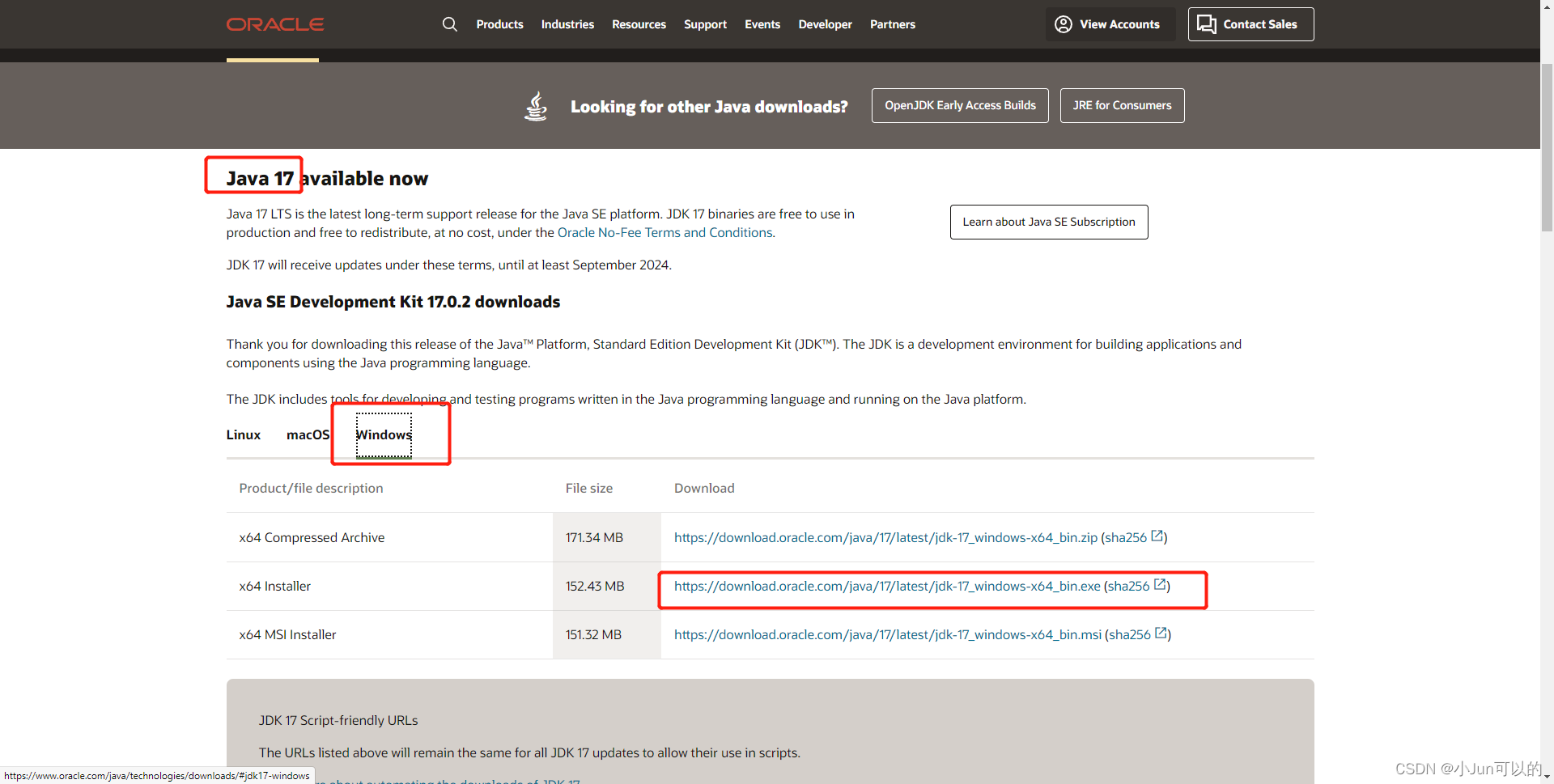This screenshot has height=784, width=1554.
Task: Select 'x64 Installer' row text
Action: [x=274, y=586]
